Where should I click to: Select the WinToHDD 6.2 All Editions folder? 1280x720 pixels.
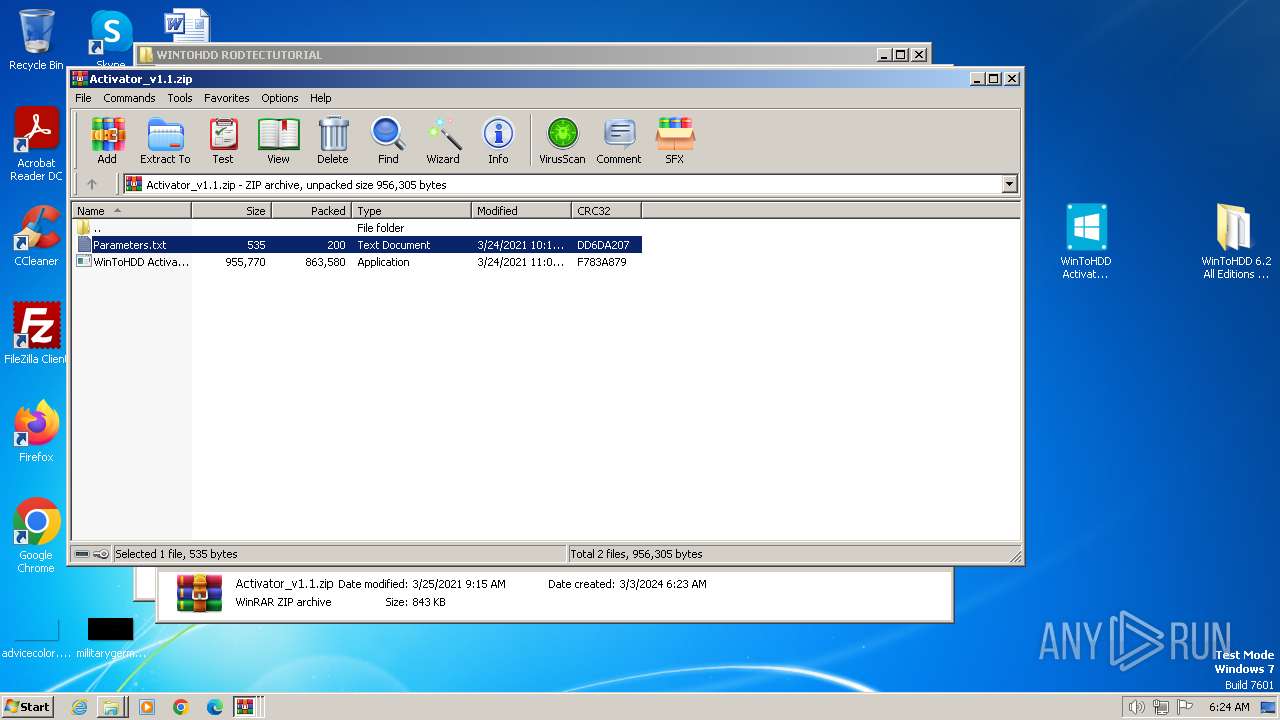pos(1236,241)
